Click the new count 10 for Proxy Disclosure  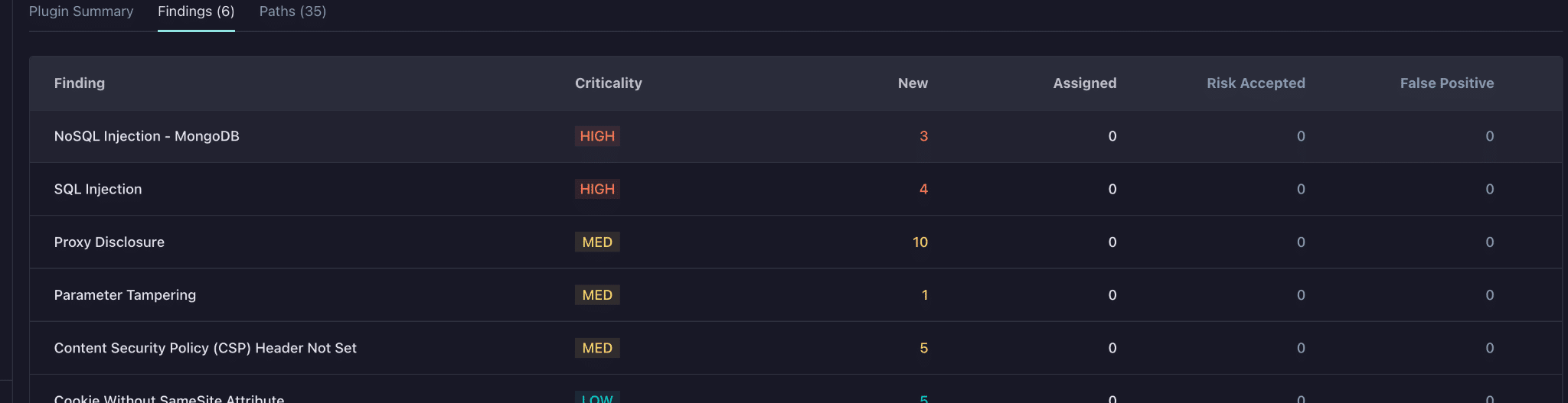pos(920,242)
